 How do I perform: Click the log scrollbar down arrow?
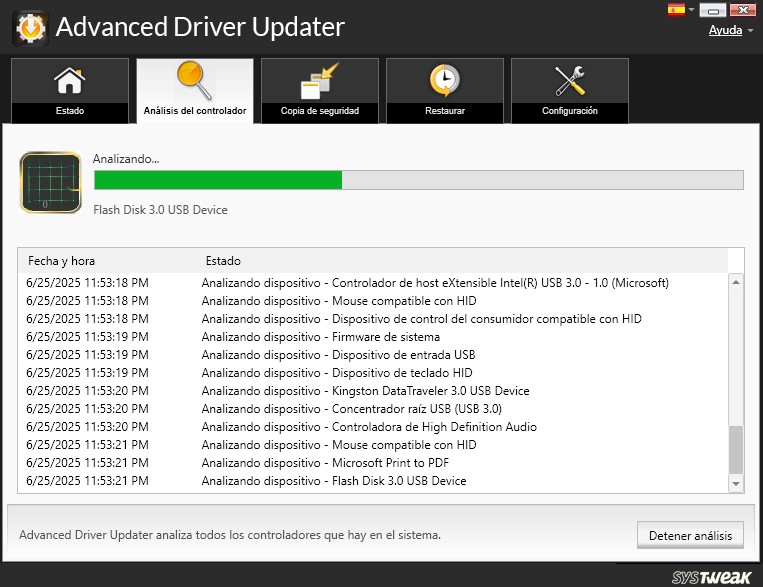point(736,484)
